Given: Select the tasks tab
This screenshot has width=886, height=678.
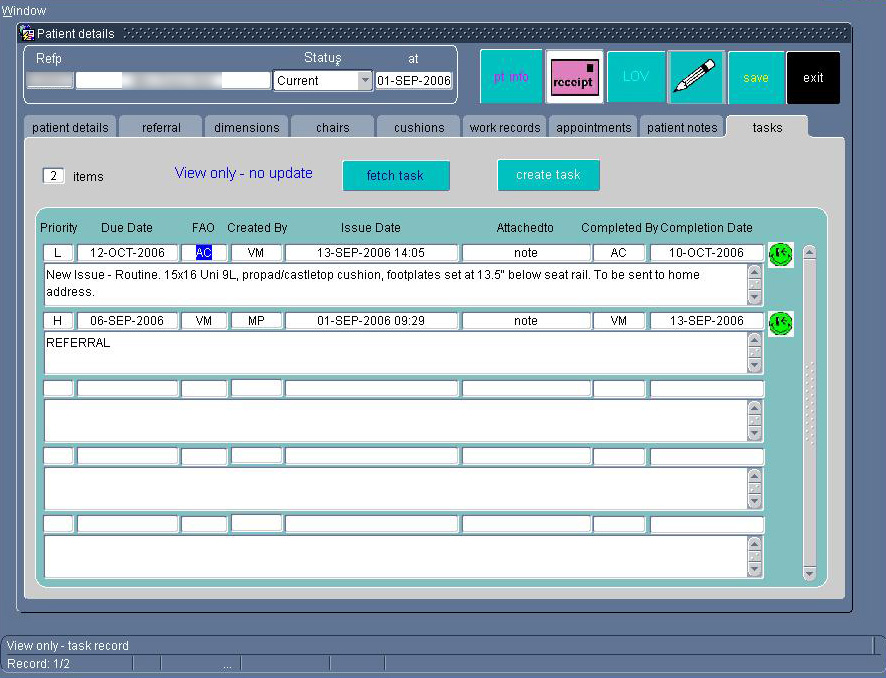Looking at the screenshot, I should (767, 128).
